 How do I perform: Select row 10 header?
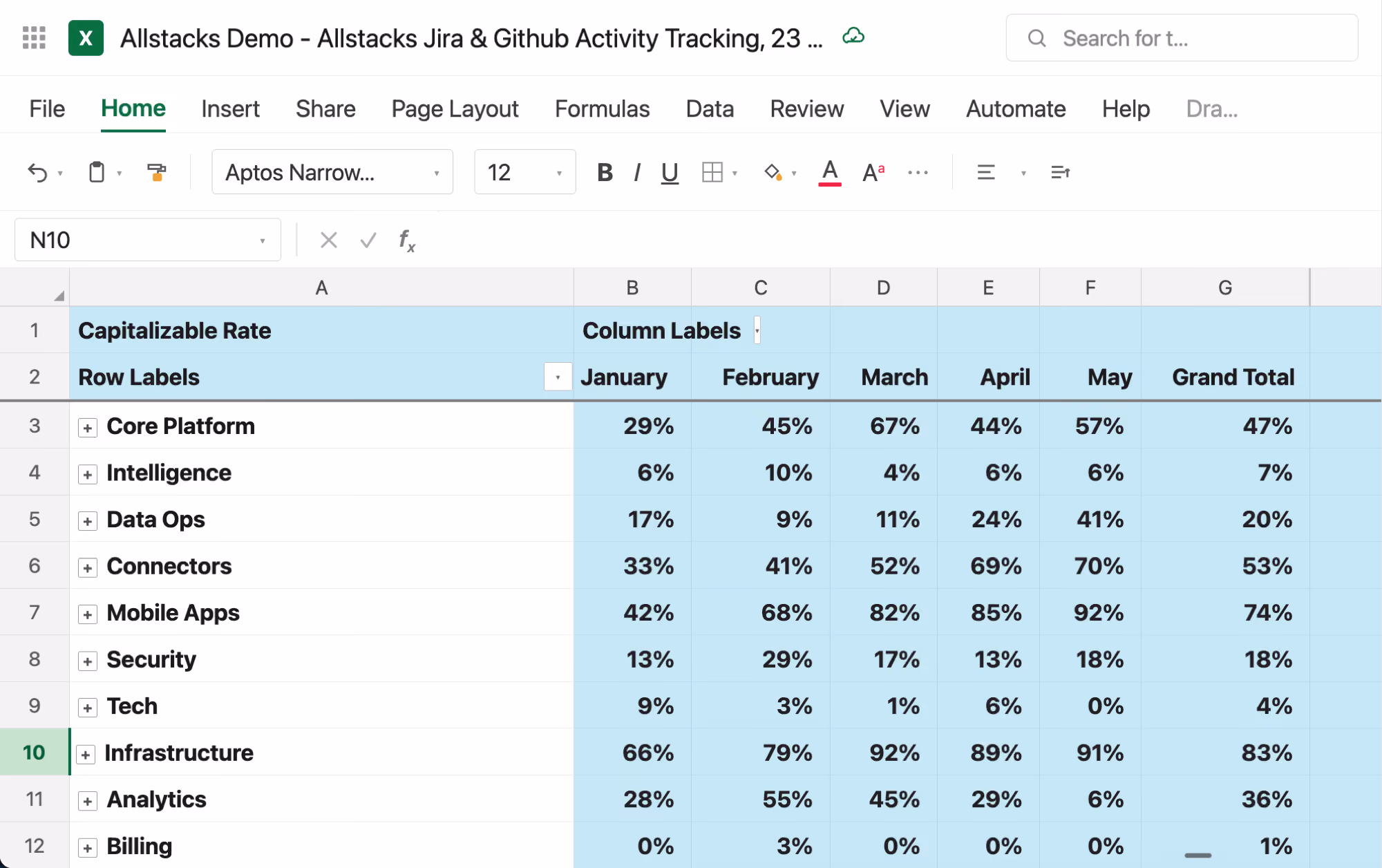pyautogui.click(x=34, y=752)
